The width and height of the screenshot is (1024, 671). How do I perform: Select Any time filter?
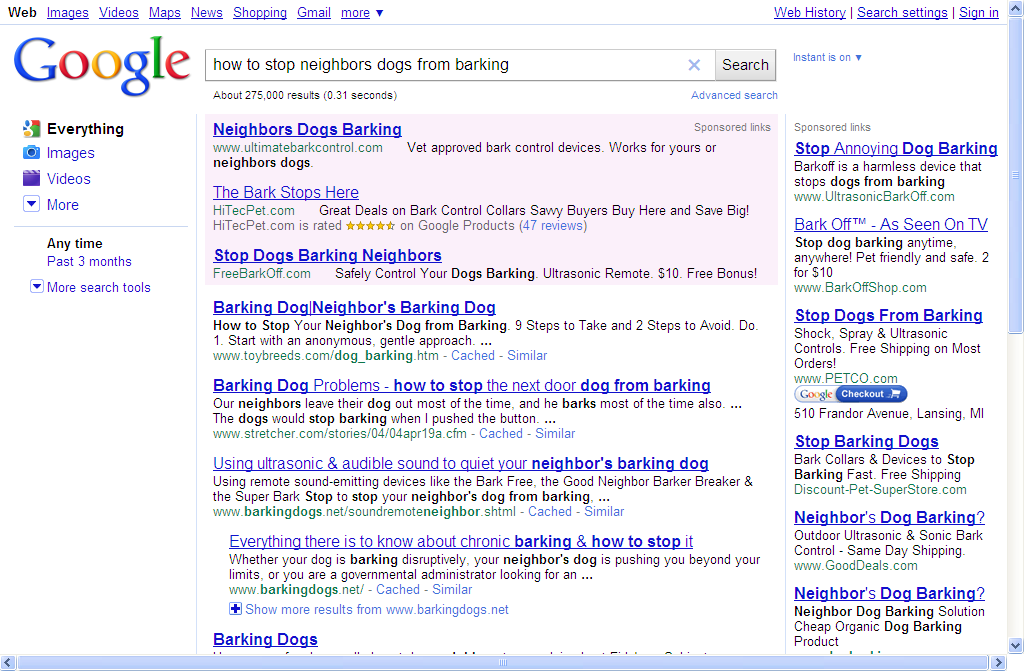coord(74,243)
